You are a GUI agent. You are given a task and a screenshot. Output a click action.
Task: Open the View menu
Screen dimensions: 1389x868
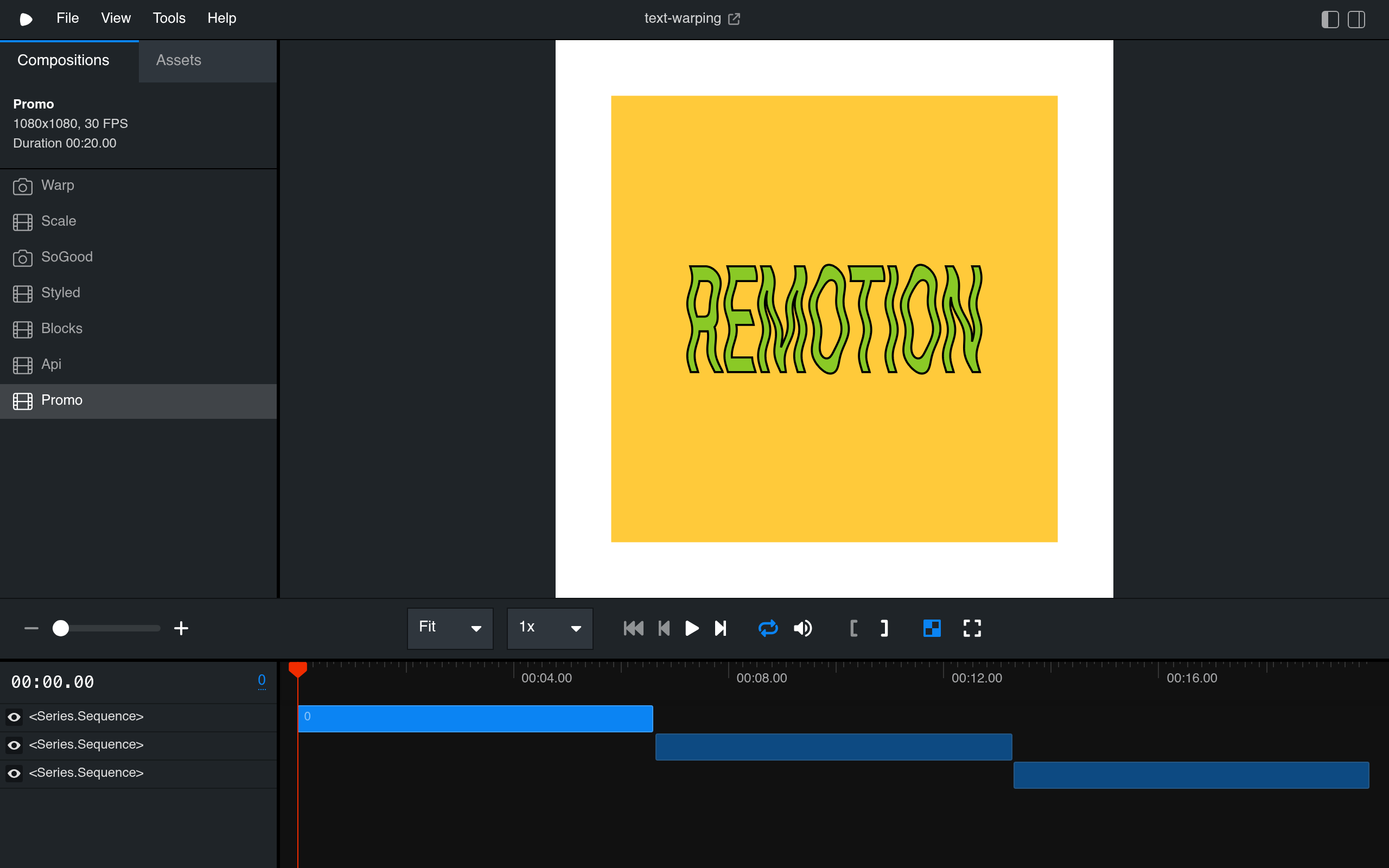[116, 18]
